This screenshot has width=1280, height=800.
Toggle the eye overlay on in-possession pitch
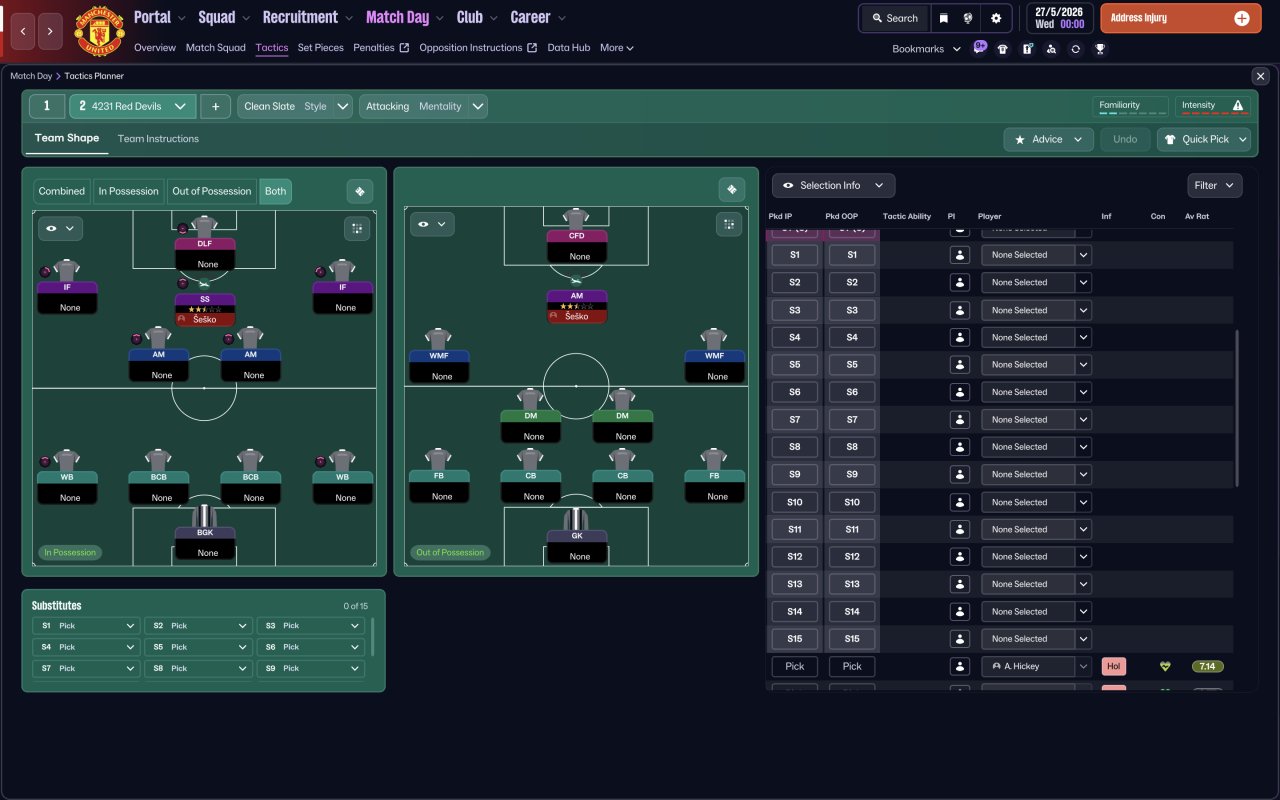pos(60,229)
